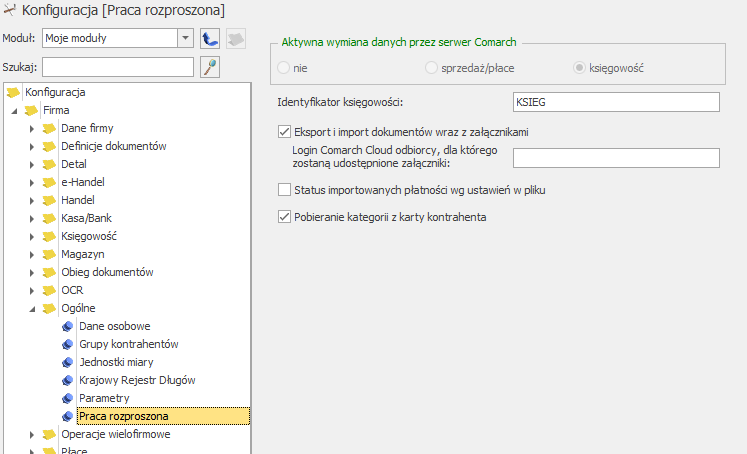The image size is (747, 454).
Task: Expand the Księgowość tree node
Action: tap(32, 236)
